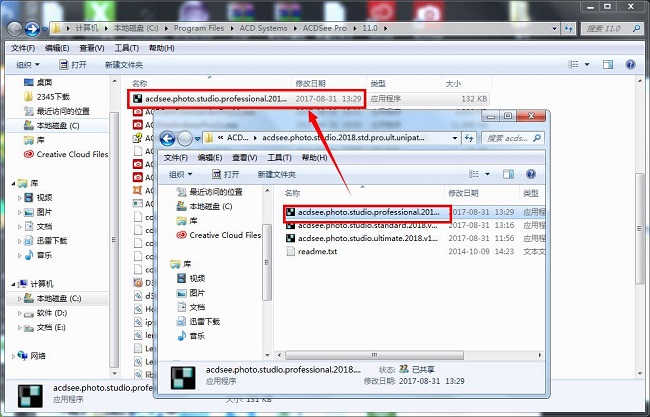This screenshot has height=417, width=650.
Task: Open 查看(V) menu in back window
Action: [92, 48]
